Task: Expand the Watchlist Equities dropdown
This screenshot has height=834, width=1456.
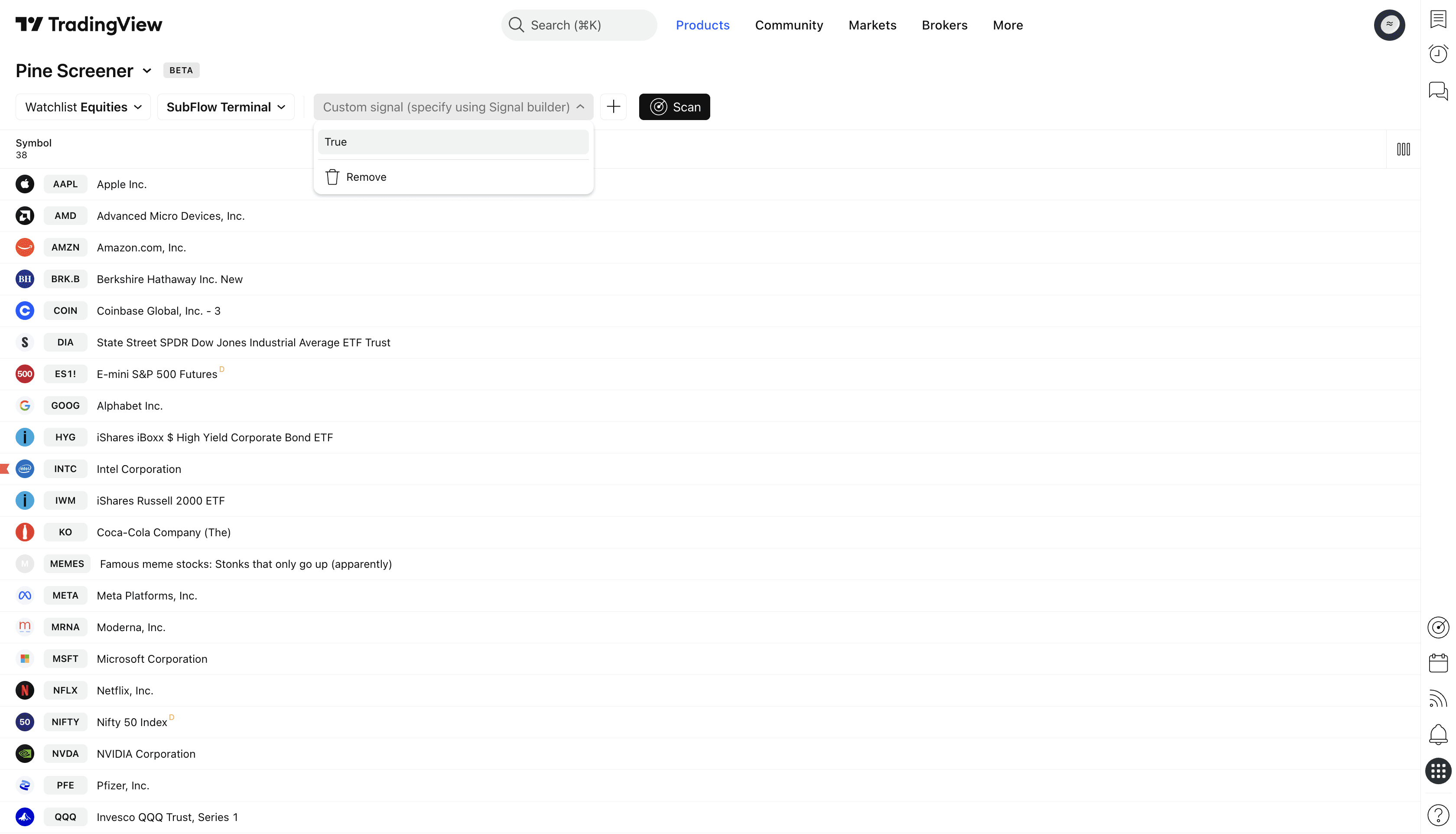Action: tap(83, 107)
